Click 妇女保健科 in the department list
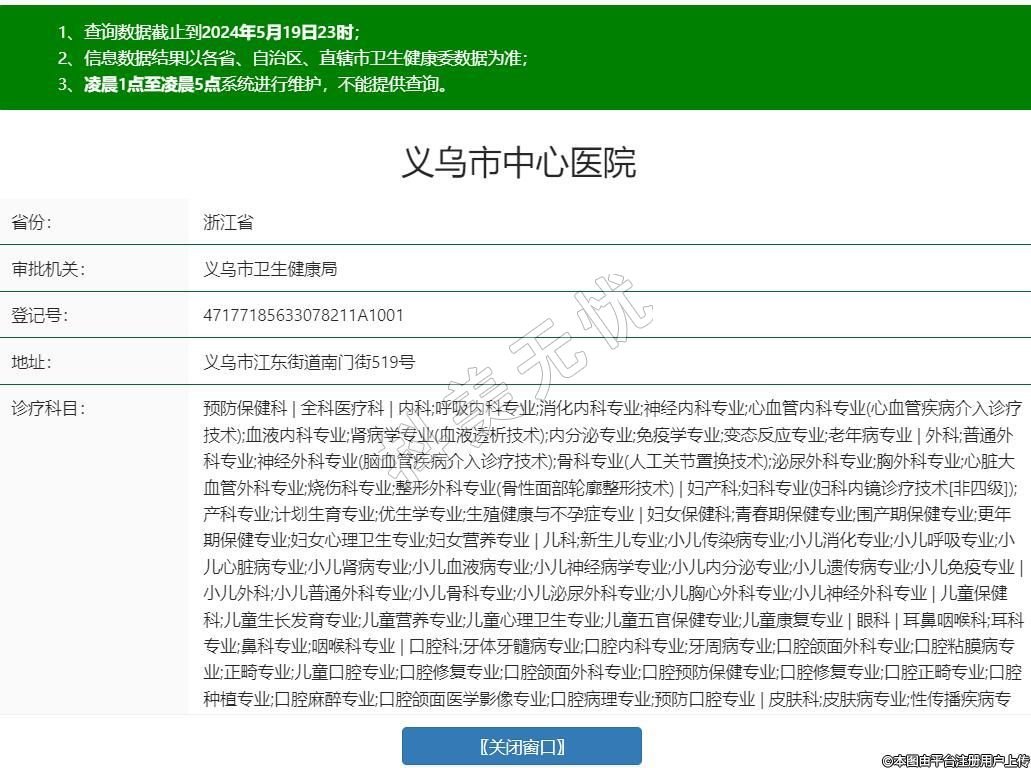Screen dimensions: 1031x768 pos(689,514)
